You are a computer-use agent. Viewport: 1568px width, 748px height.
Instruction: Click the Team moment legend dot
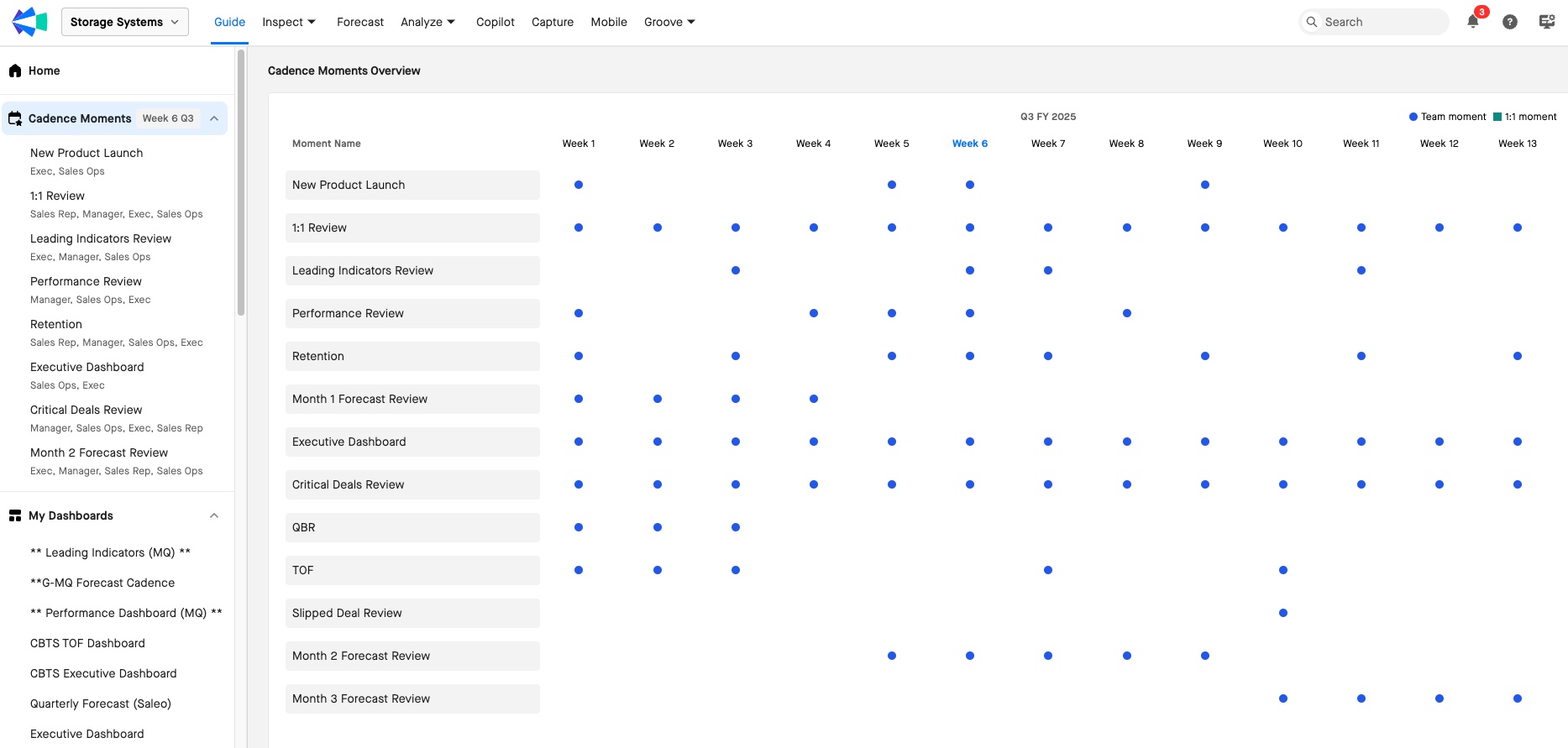click(1413, 117)
